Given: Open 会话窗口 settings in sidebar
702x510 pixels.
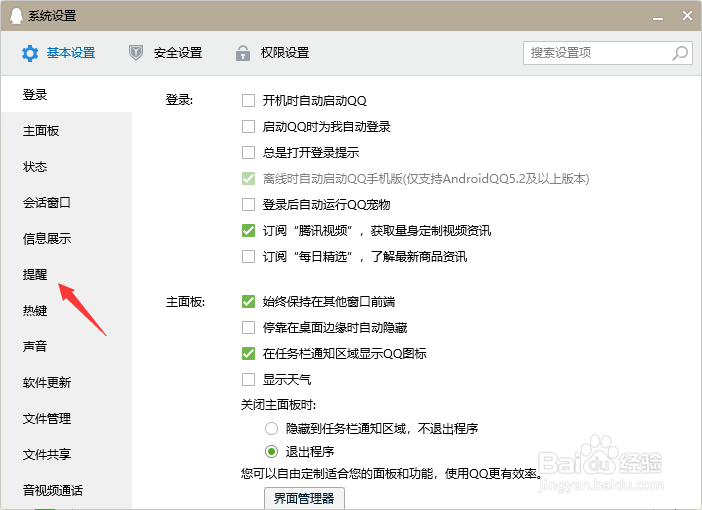Looking at the screenshot, I should pyautogui.click(x=66, y=202).
